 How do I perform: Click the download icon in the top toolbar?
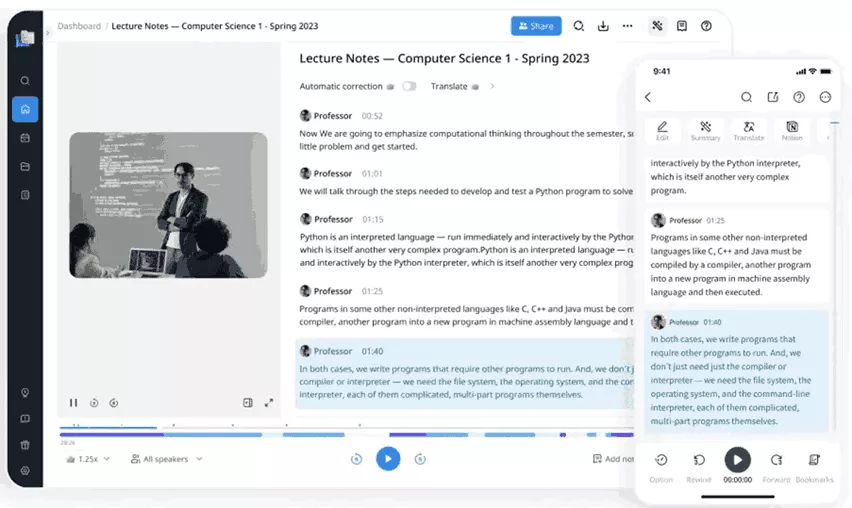(603, 26)
